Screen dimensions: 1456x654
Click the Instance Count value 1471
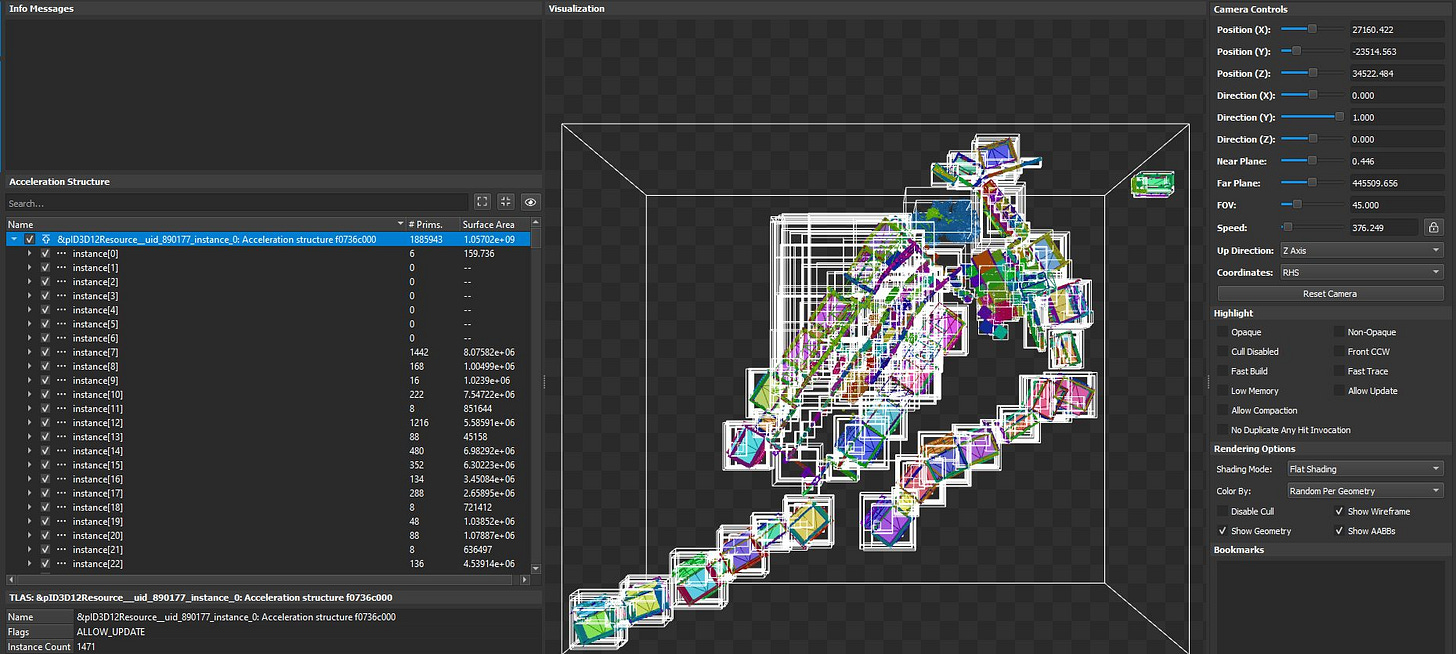[87, 647]
